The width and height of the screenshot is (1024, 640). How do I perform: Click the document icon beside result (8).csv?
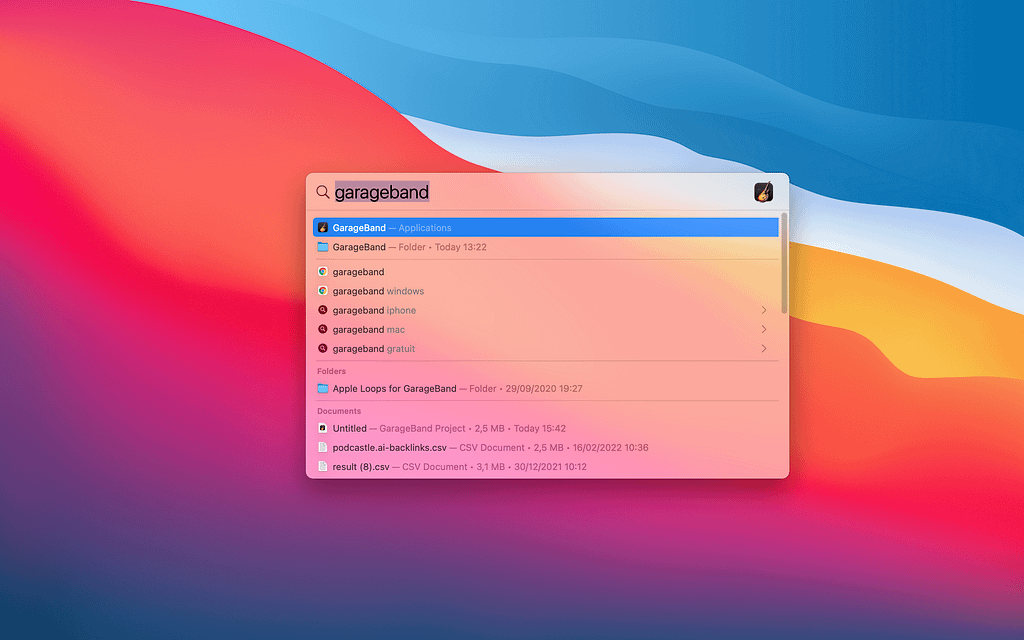pos(323,466)
